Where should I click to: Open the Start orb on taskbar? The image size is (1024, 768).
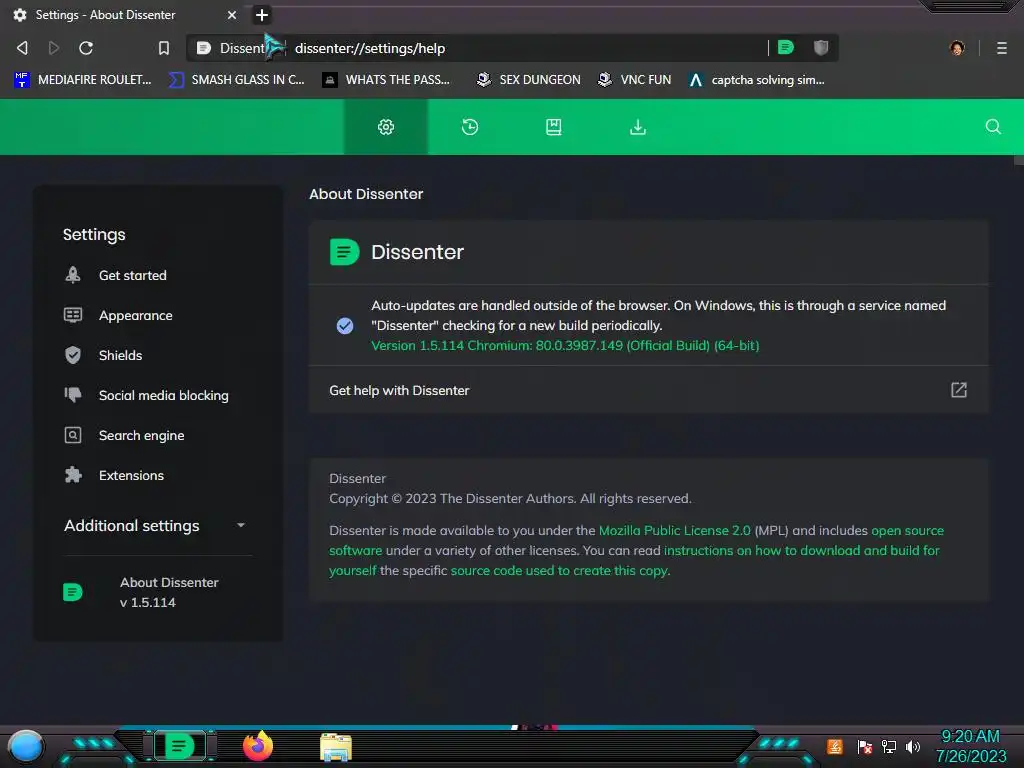26,746
